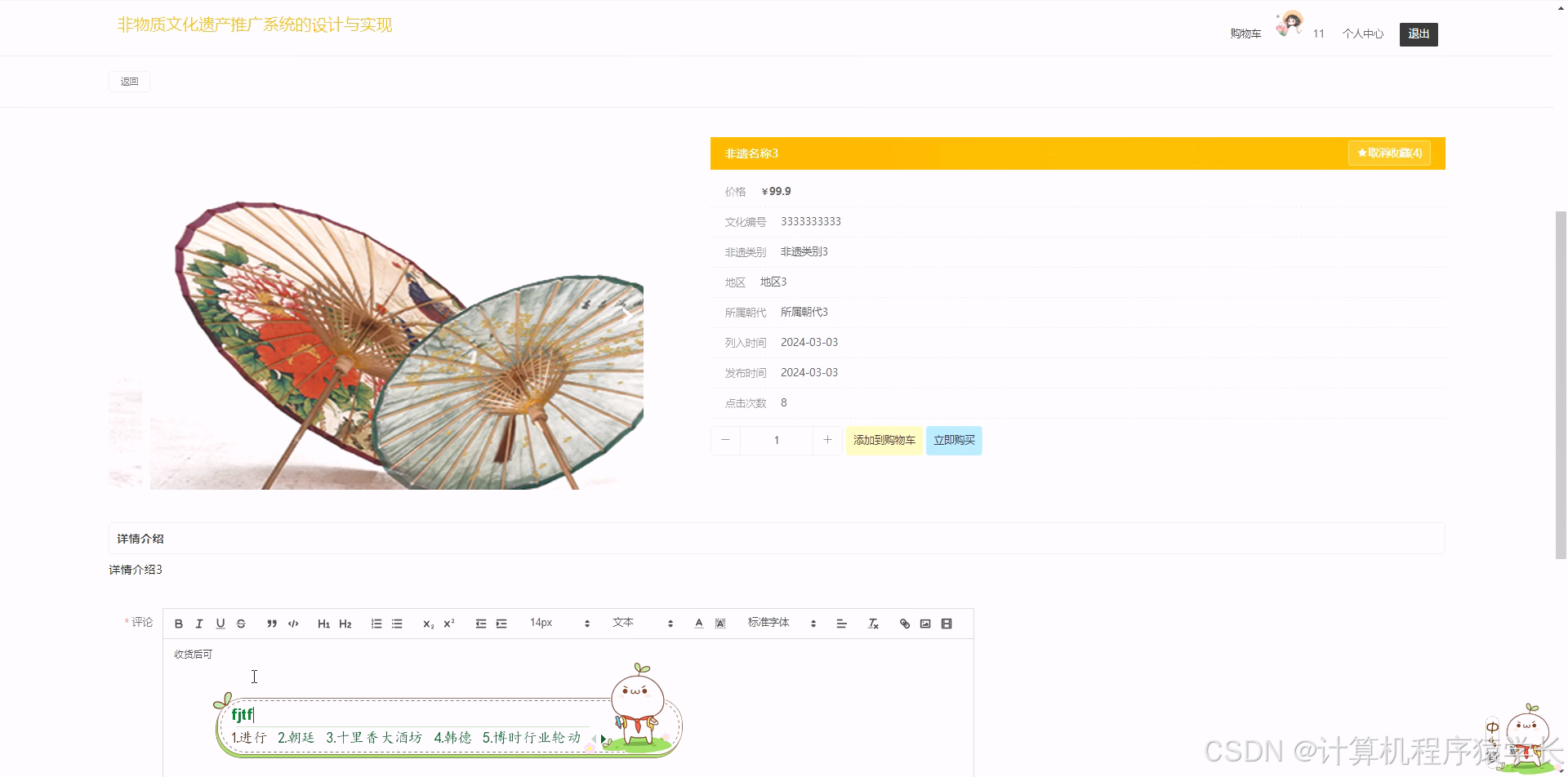
Task: Insert a code block in the comment
Action: [293, 624]
